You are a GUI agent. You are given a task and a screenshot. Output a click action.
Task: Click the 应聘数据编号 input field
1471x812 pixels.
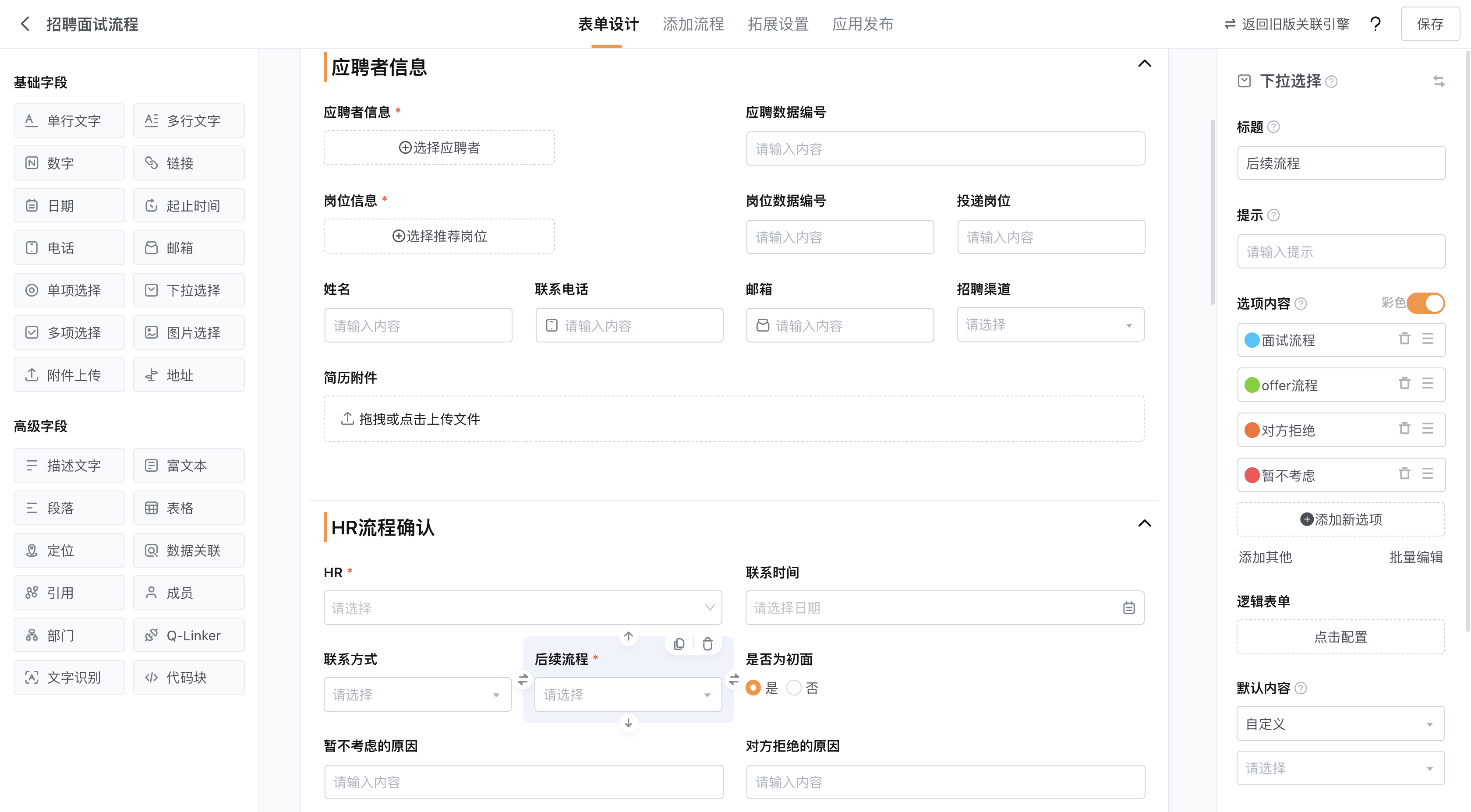click(945, 148)
